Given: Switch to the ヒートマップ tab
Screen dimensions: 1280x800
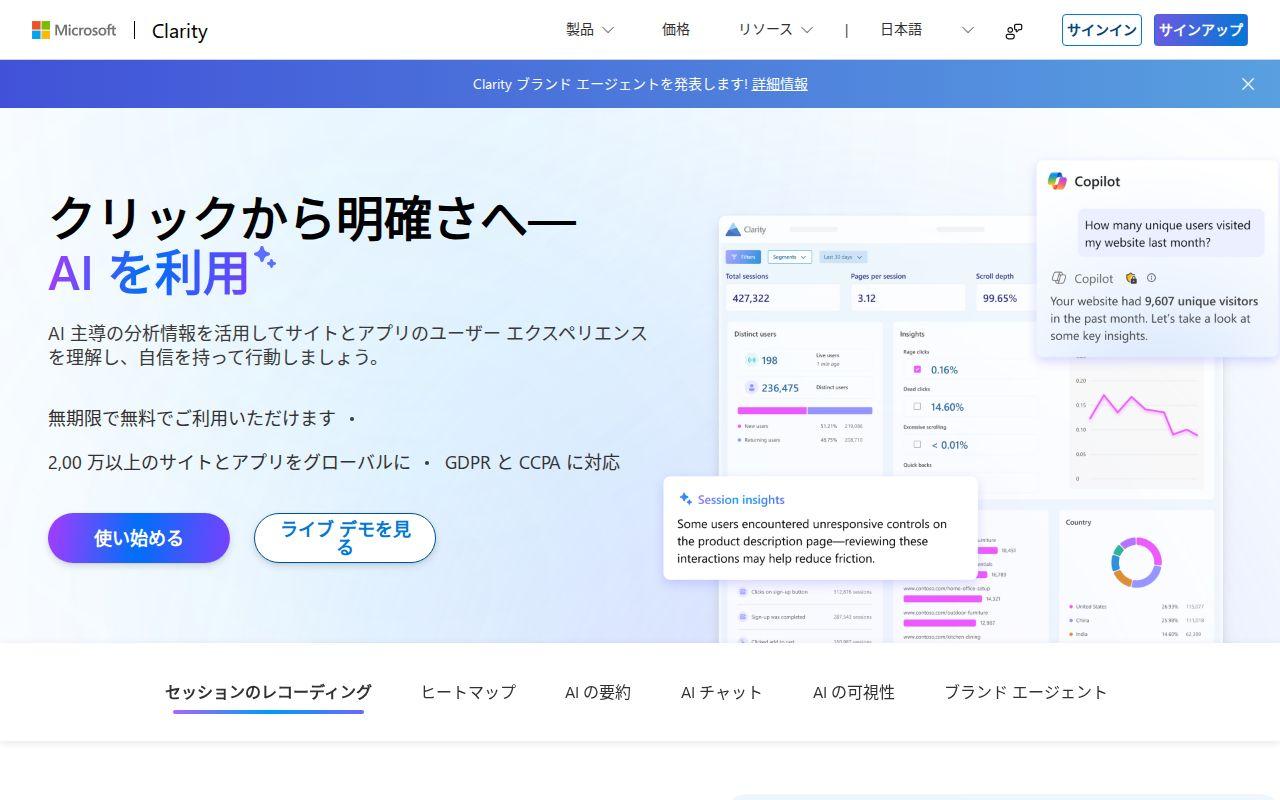Looking at the screenshot, I should point(468,692).
